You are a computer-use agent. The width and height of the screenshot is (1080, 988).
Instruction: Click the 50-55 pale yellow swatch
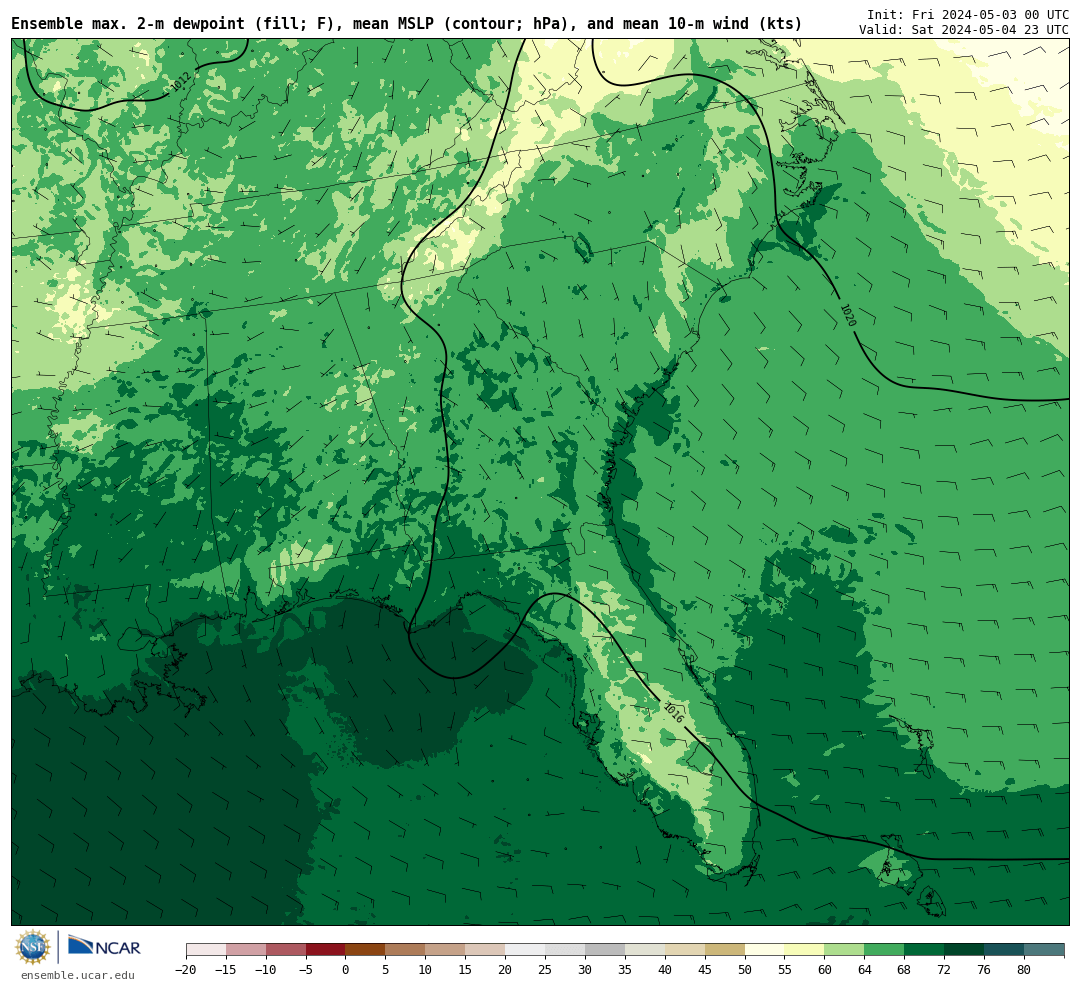765,951
